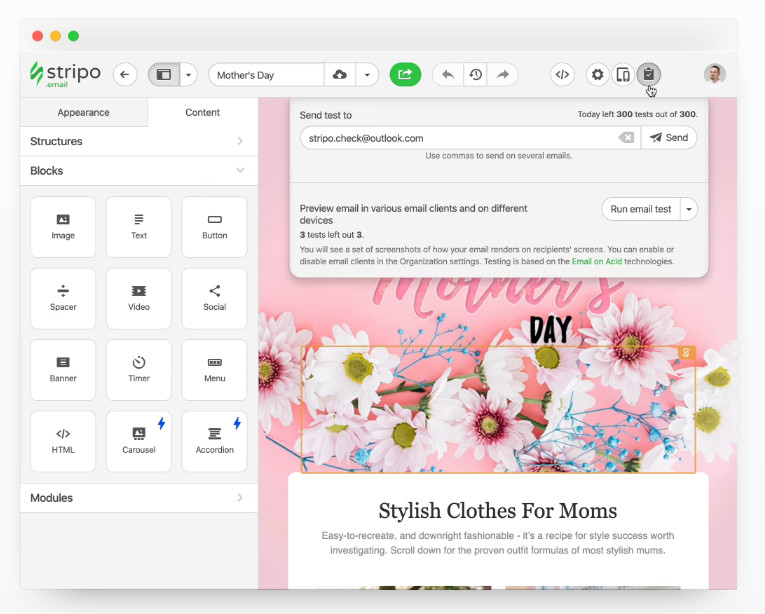Viewport: 765px width, 614px height.
Task: Click the green export button
Action: [x=405, y=74]
